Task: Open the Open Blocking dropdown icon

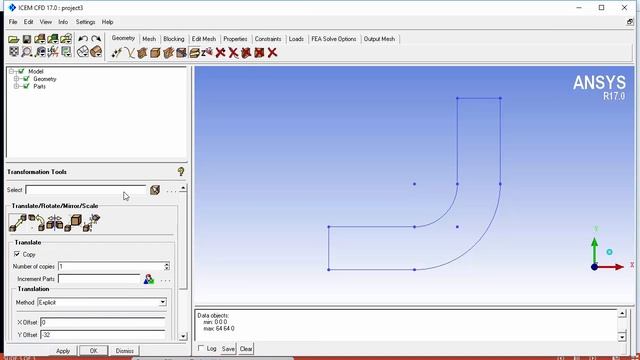Action: tap(66, 39)
